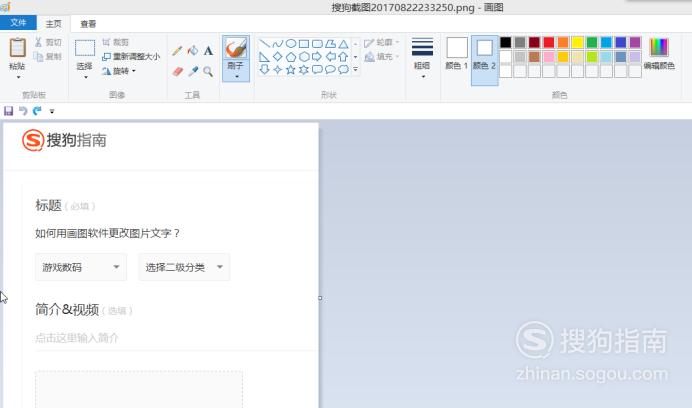Image resolution: width=692 pixels, height=408 pixels.
Task: Click the Redo arrow in quick access toolbar
Action: pyautogui.click(x=38, y=111)
